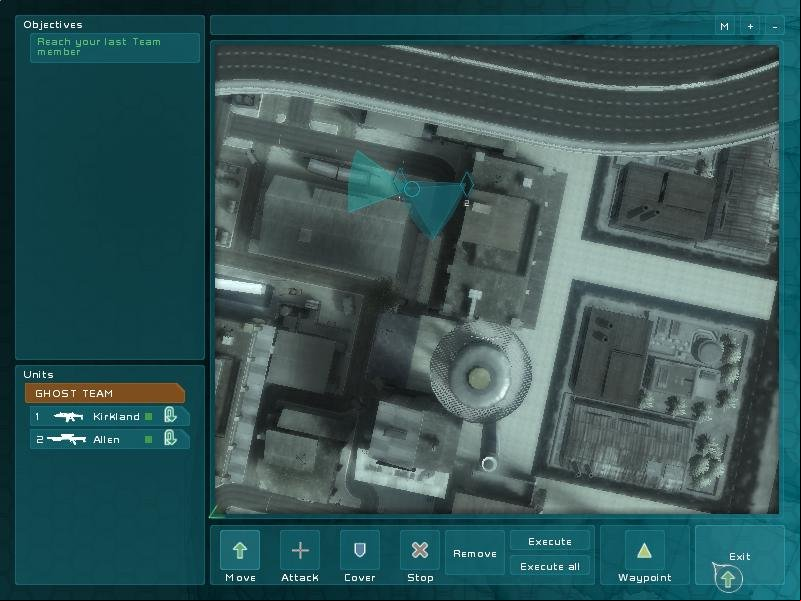Click Allen's sniper rifle weapon icon
801x601 pixels.
pyautogui.click(x=66, y=440)
